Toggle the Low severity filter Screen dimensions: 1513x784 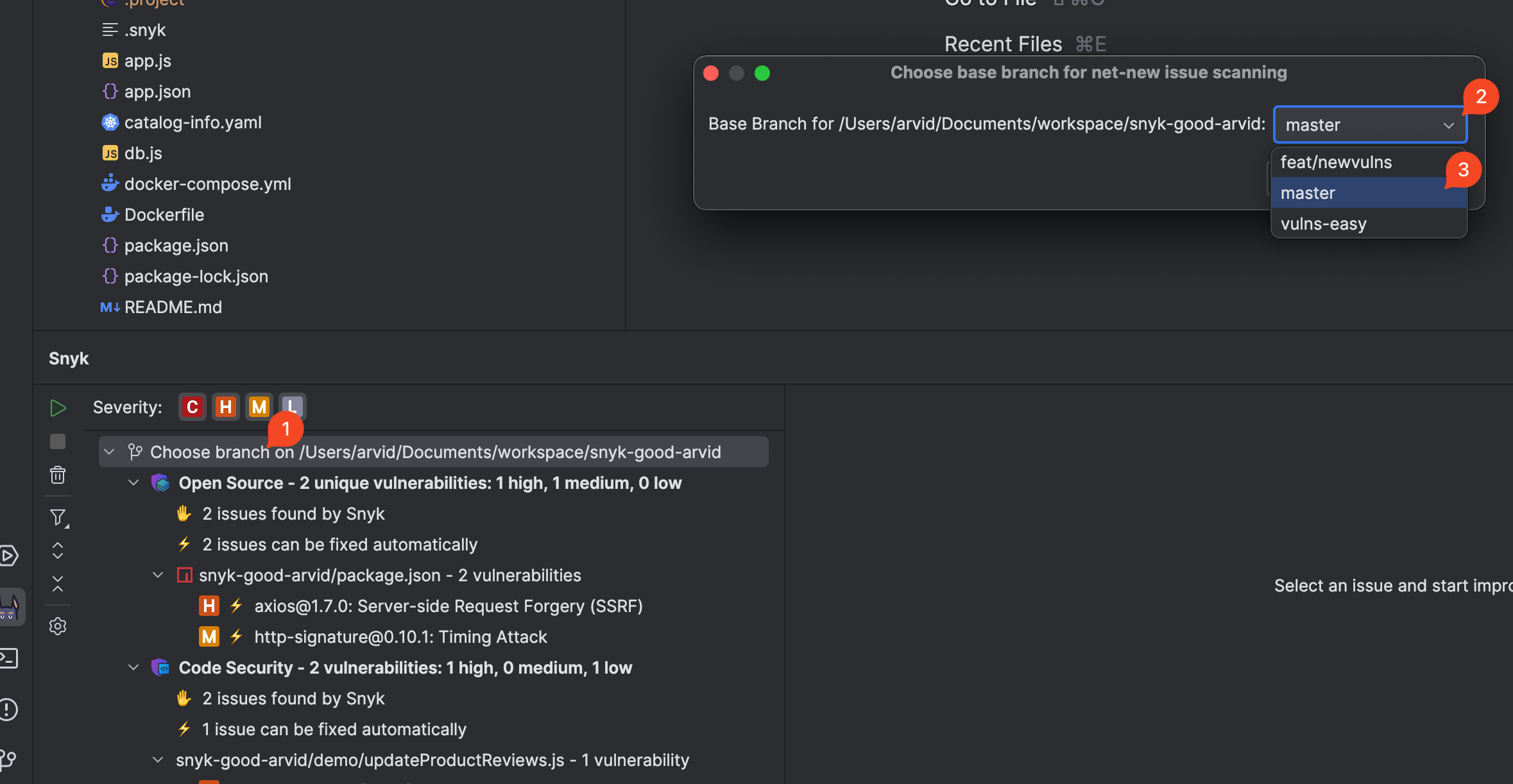click(x=292, y=406)
